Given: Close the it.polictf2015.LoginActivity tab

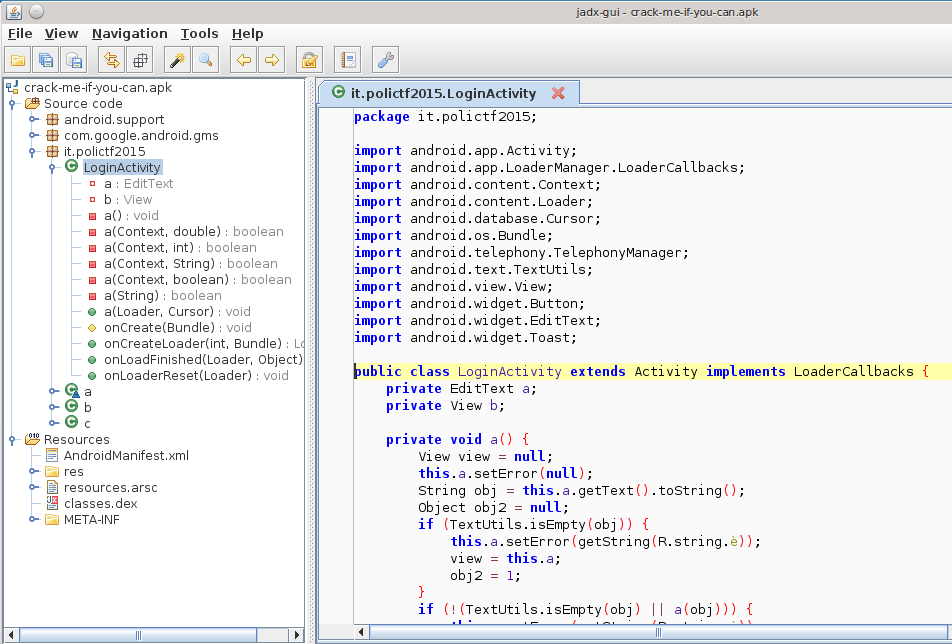Looking at the screenshot, I should (558, 93).
